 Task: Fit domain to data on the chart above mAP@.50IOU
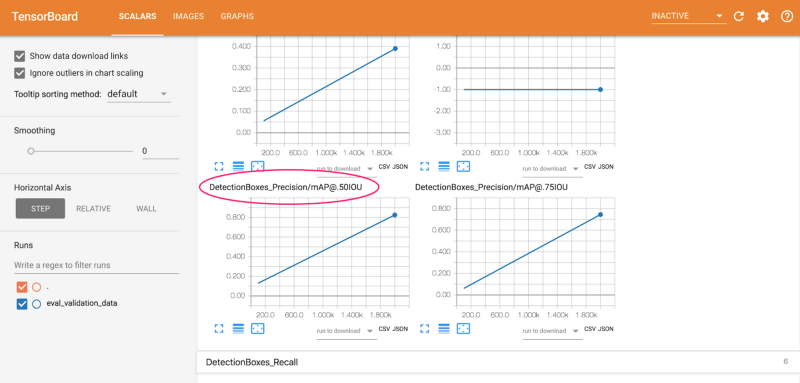(258, 166)
